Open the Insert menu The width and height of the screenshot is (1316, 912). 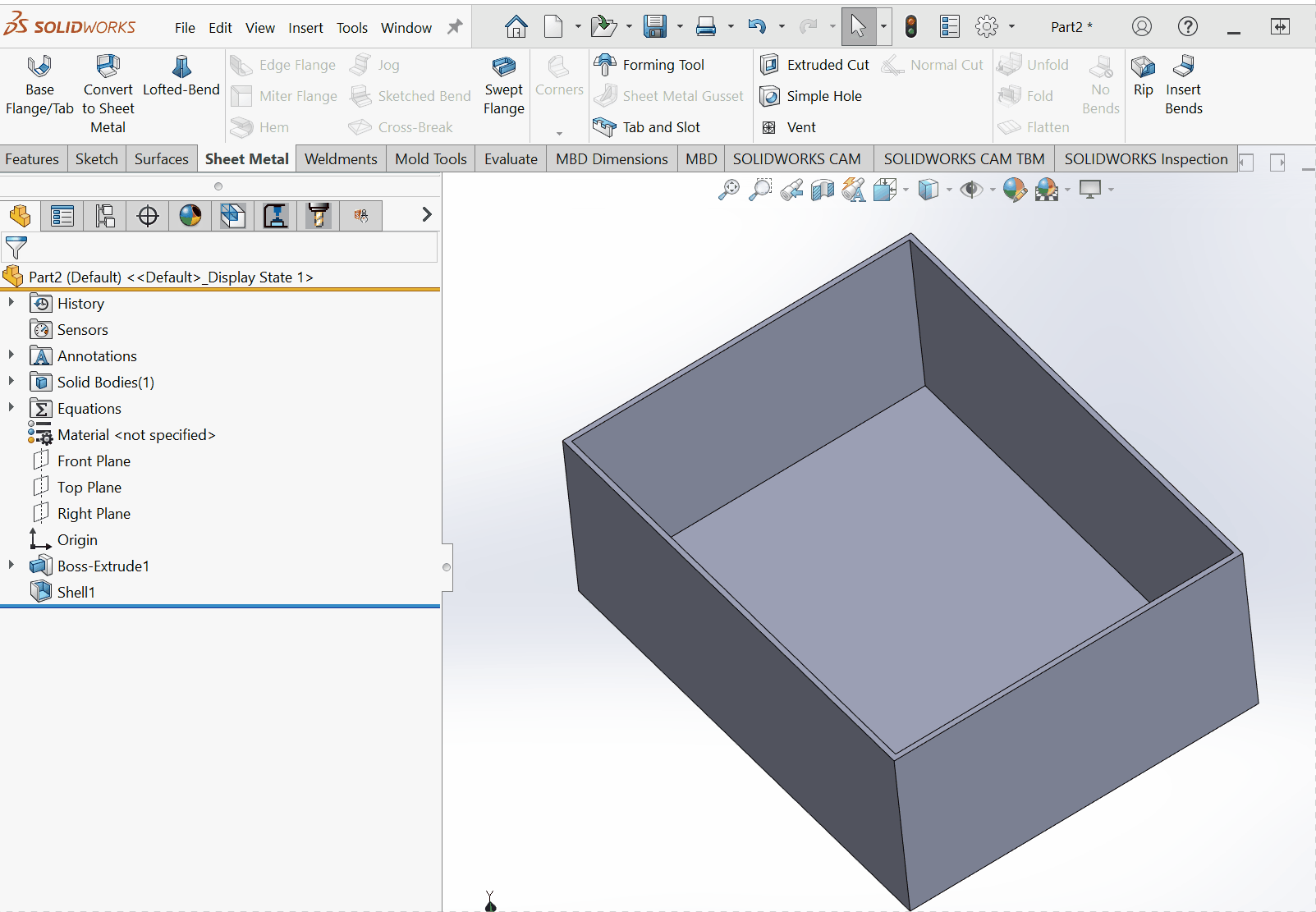click(305, 28)
